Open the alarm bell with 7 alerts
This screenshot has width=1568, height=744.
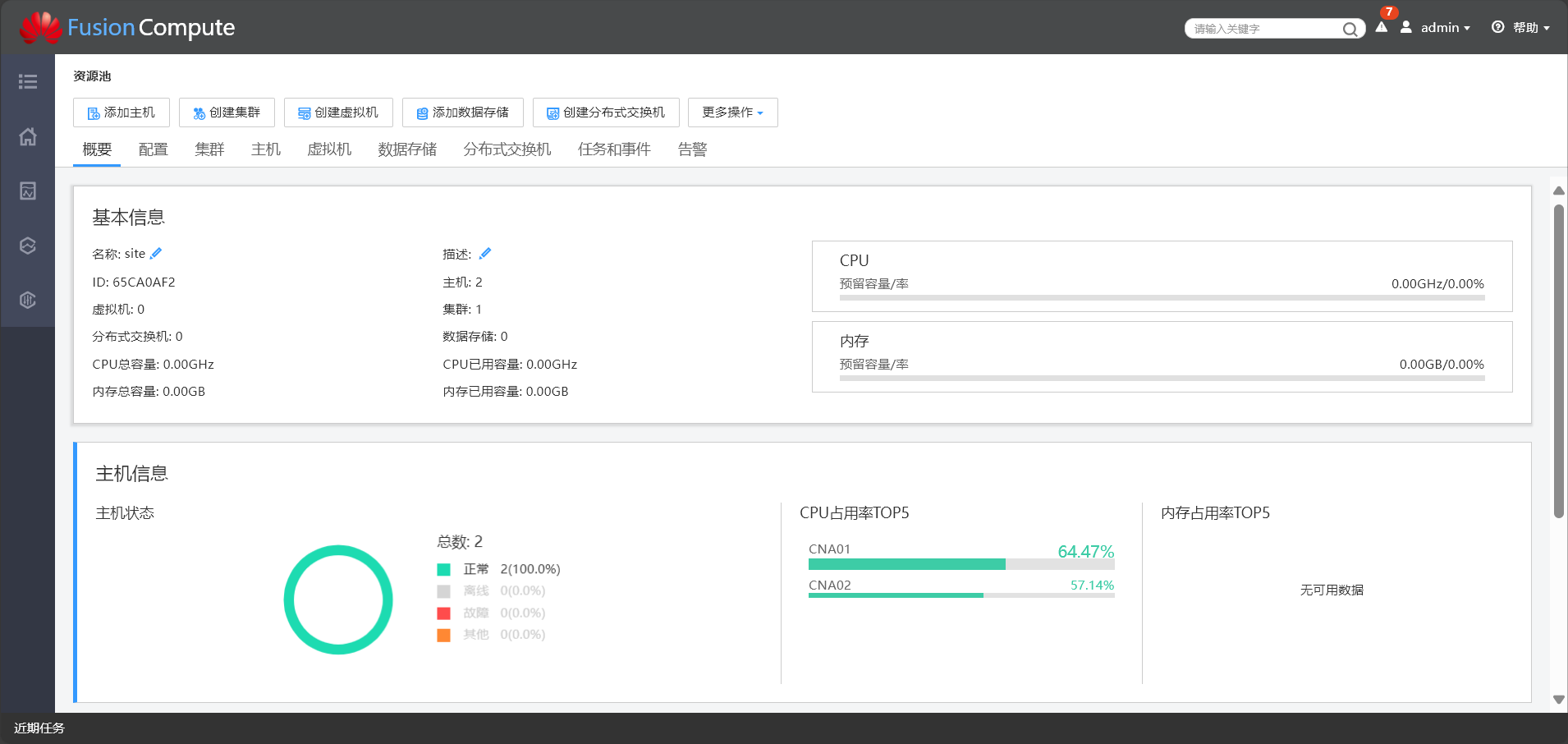(1382, 27)
